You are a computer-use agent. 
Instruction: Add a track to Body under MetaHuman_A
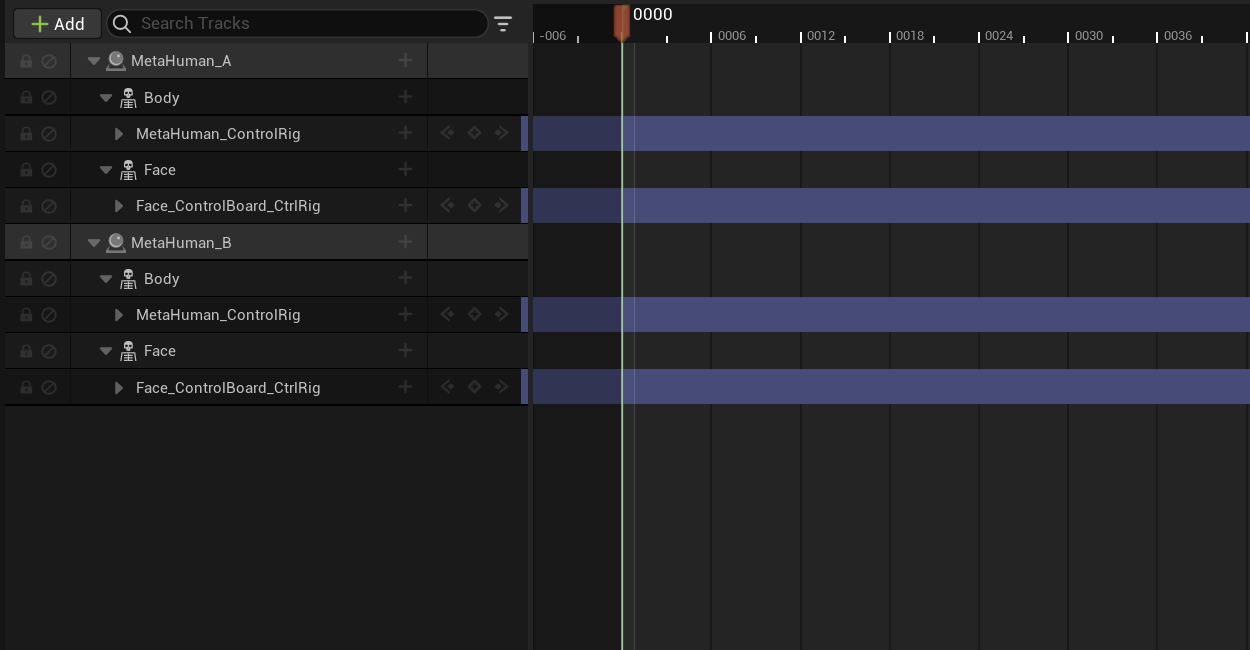tap(405, 97)
